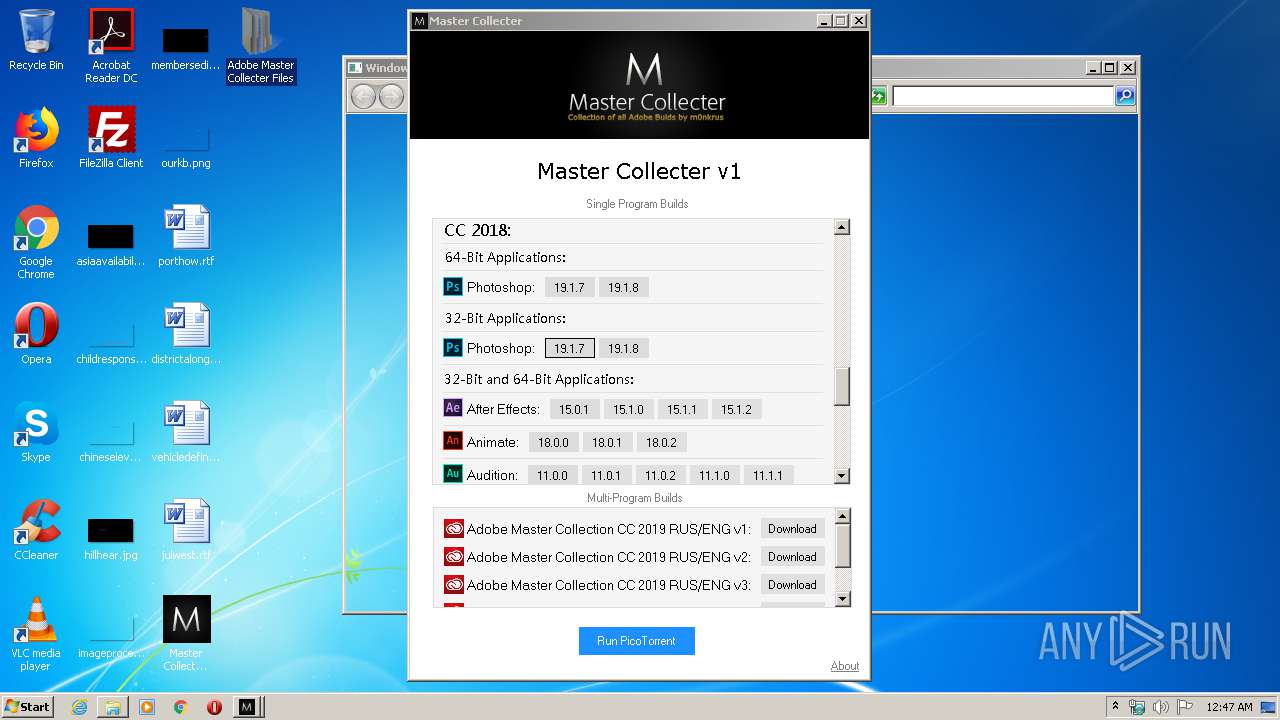Click scroll down arrow of Single Program Builds list
The width and height of the screenshot is (1280, 720).
[842, 476]
